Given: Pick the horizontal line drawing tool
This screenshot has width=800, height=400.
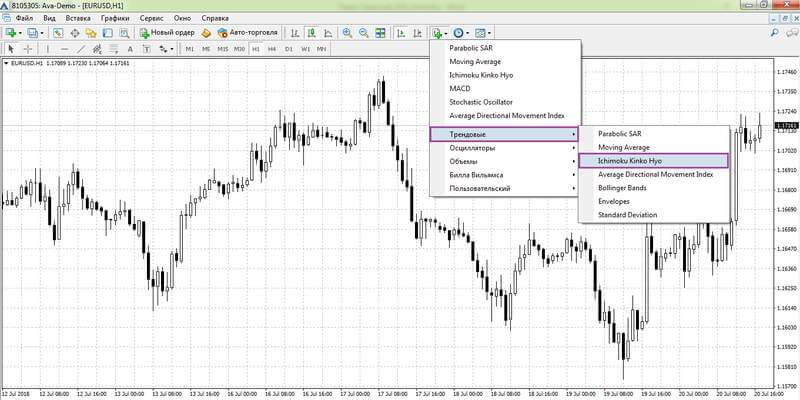Looking at the screenshot, I should click(x=64, y=49).
